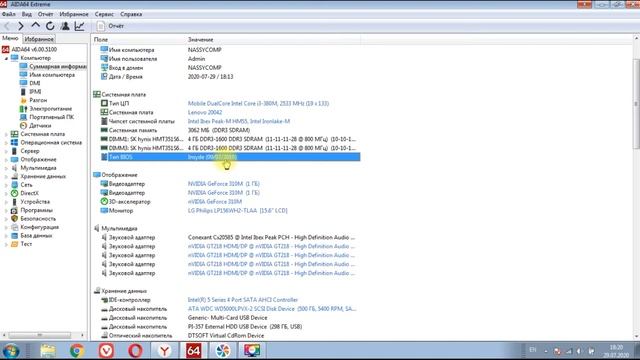Switch to the Избранное sidebar tab

(x=39, y=39)
